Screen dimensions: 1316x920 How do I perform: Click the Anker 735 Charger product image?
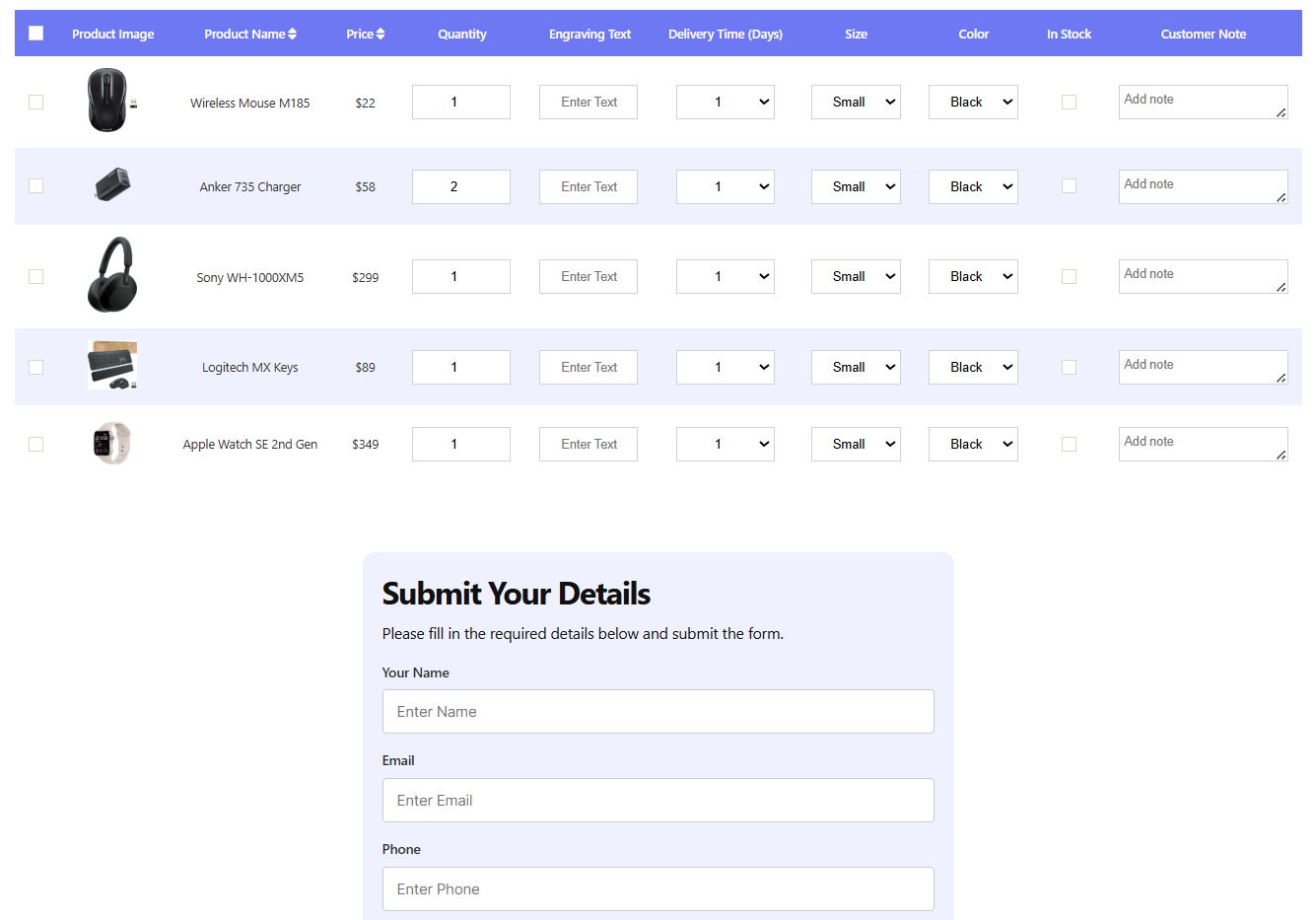[x=112, y=185]
